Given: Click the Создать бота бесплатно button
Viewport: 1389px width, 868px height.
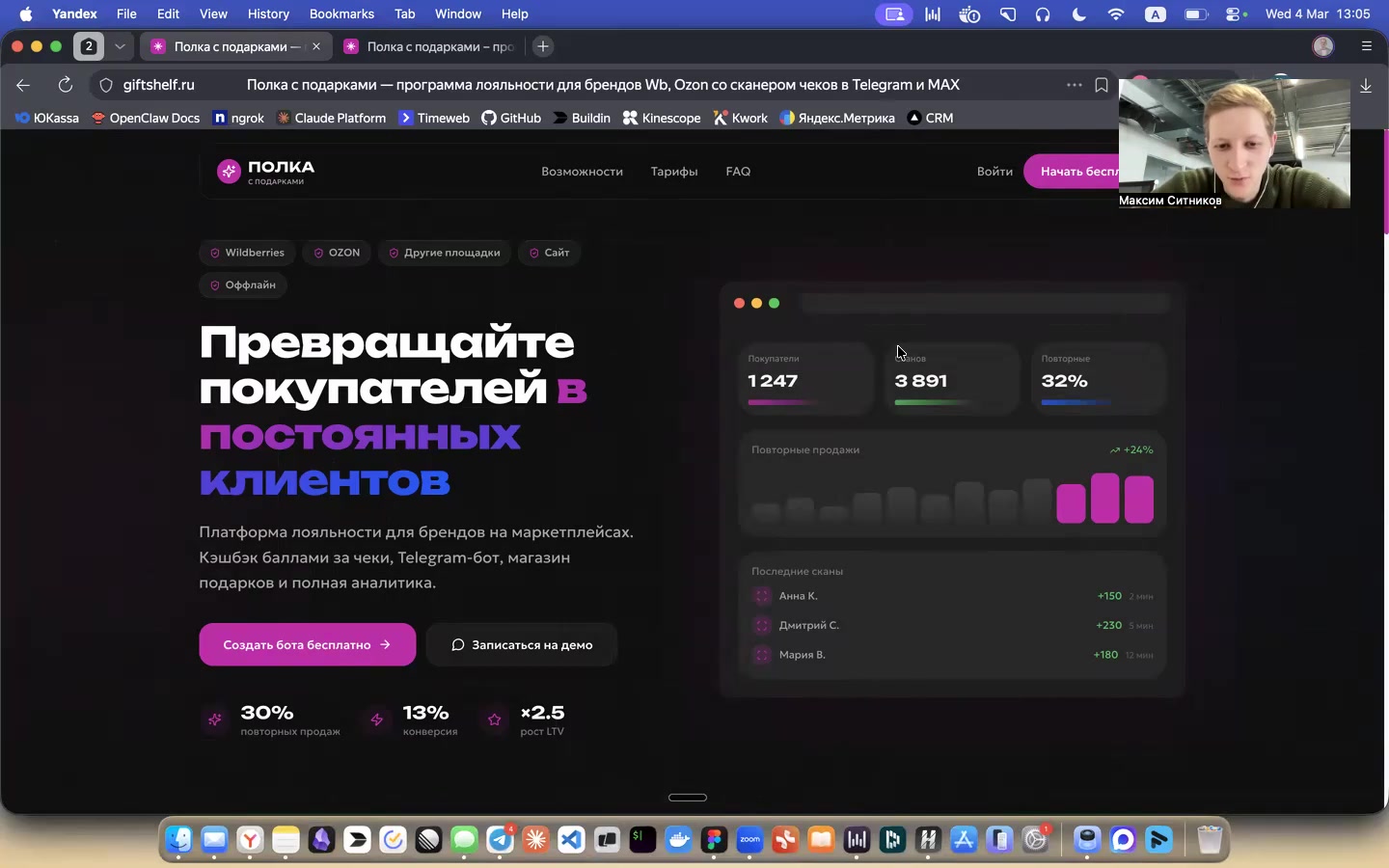Looking at the screenshot, I should point(307,644).
